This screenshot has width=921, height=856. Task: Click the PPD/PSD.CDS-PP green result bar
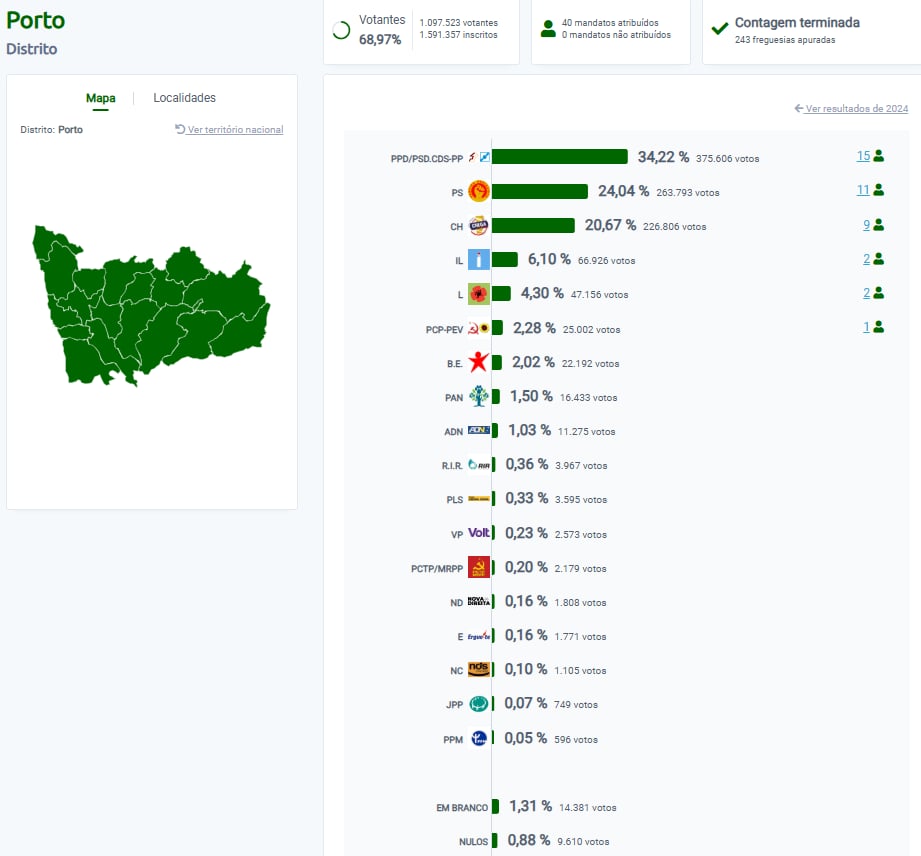559,157
